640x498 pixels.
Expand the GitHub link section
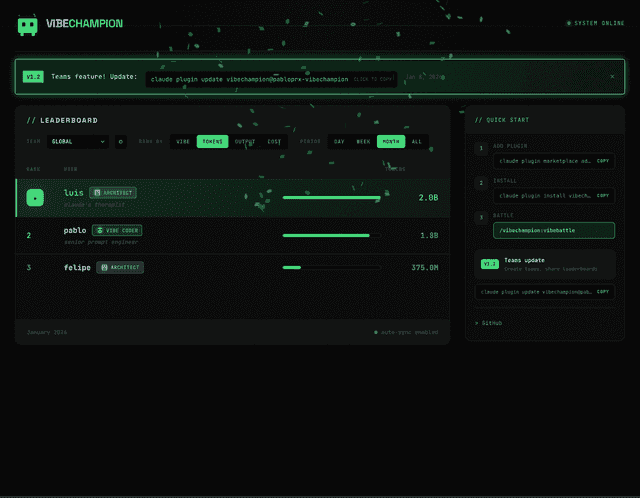[489, 323]
